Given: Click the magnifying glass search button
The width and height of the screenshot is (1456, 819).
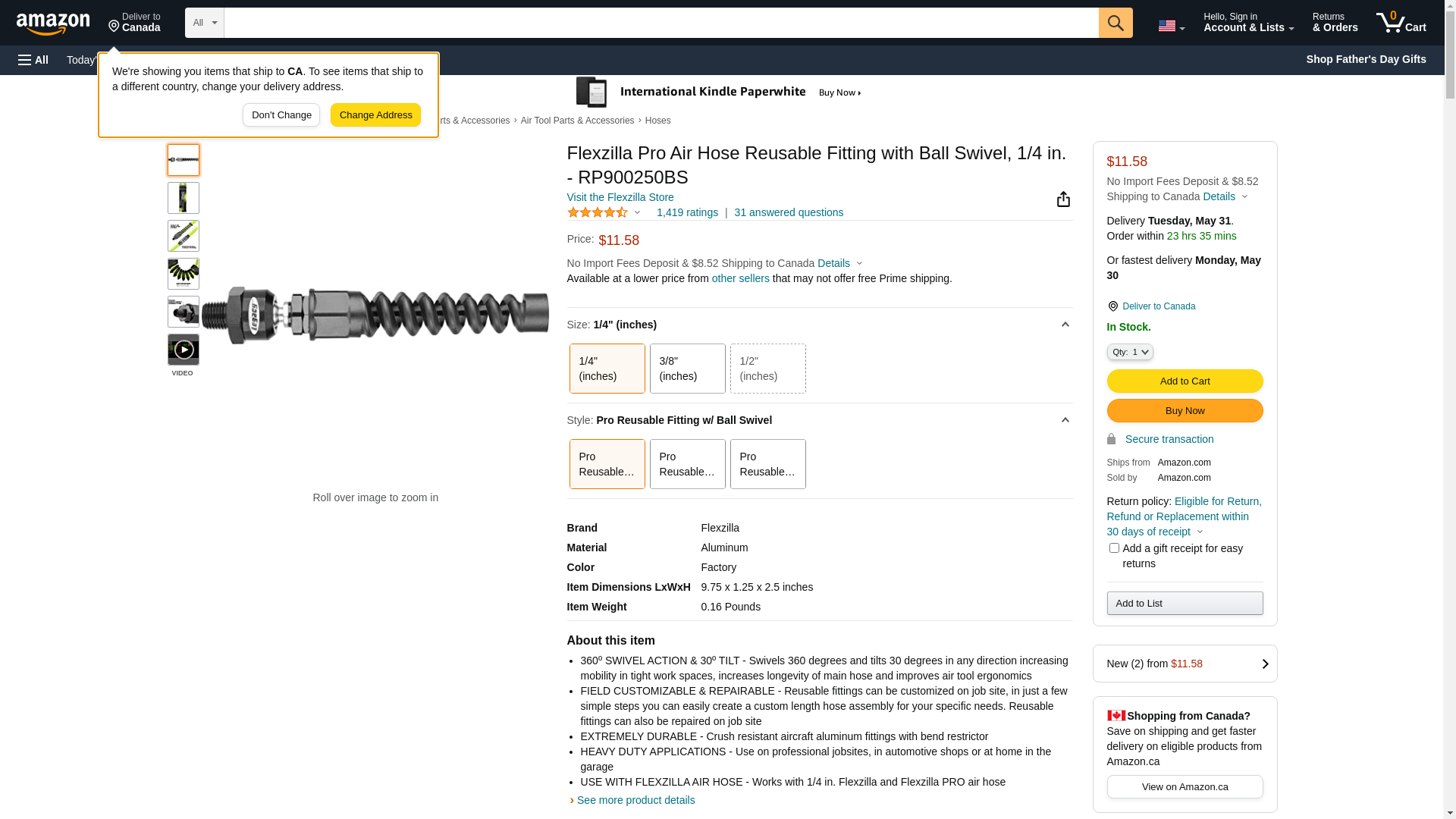Looking at the screenshot, I should pos(1116,23).
